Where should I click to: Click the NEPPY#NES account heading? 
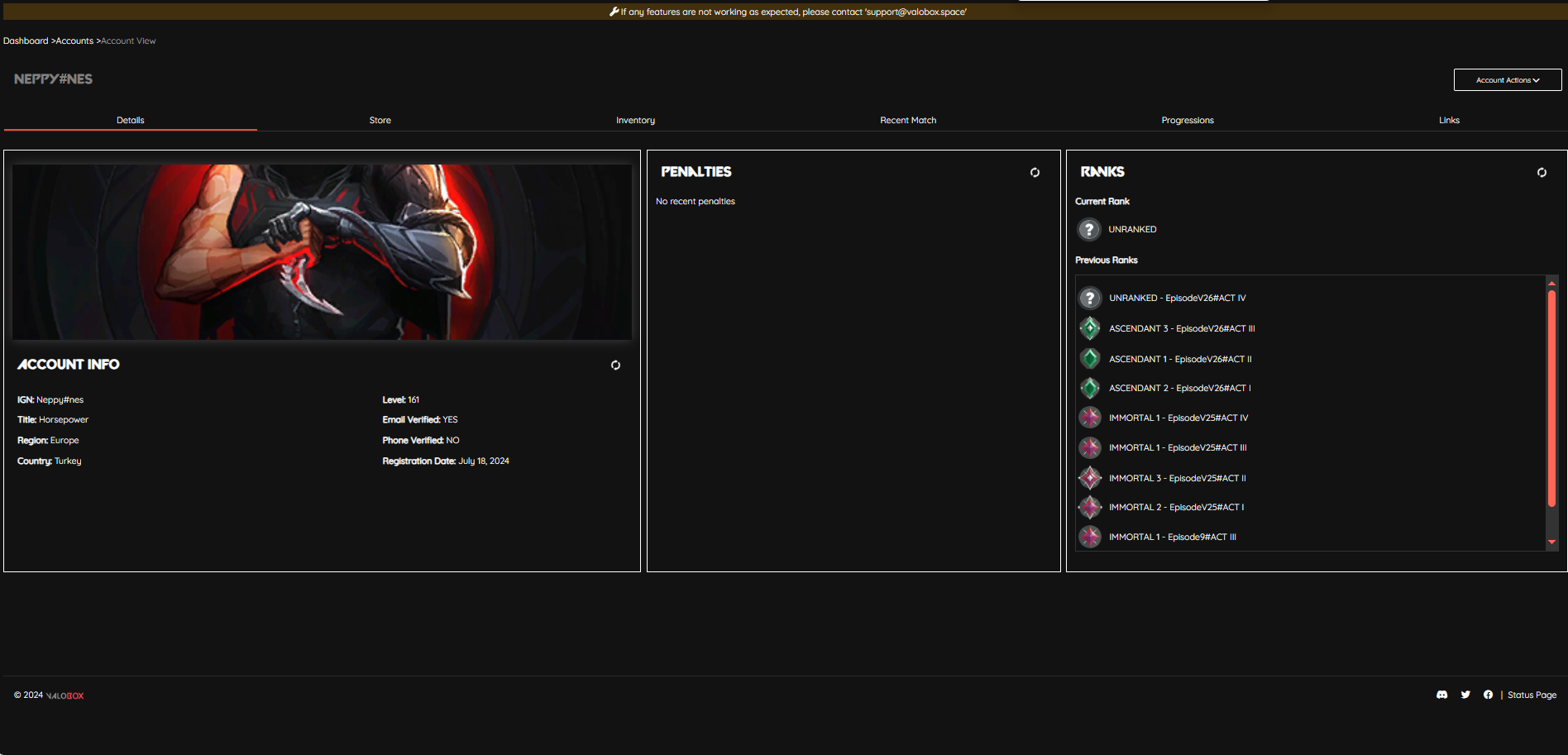(53, 79)
